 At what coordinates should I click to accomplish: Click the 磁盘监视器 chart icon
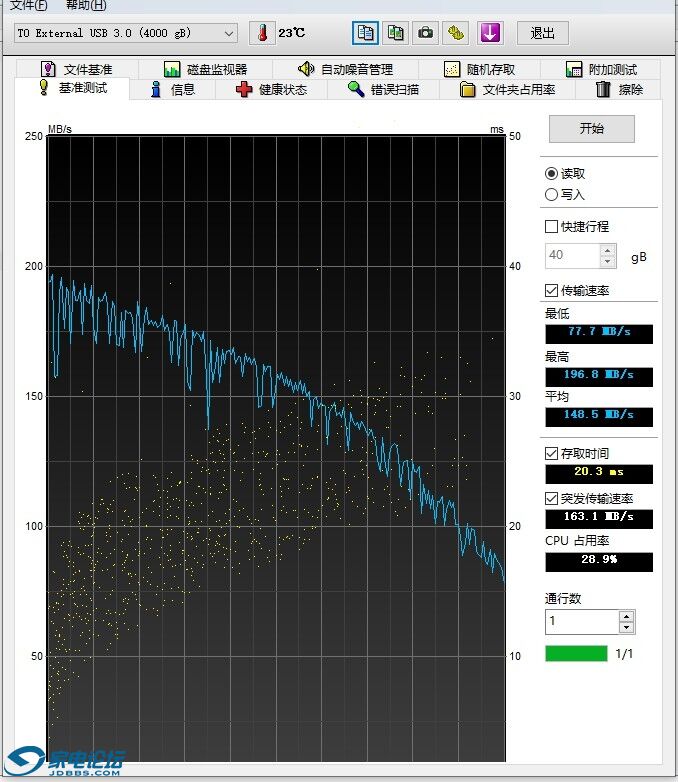[172, 69]
